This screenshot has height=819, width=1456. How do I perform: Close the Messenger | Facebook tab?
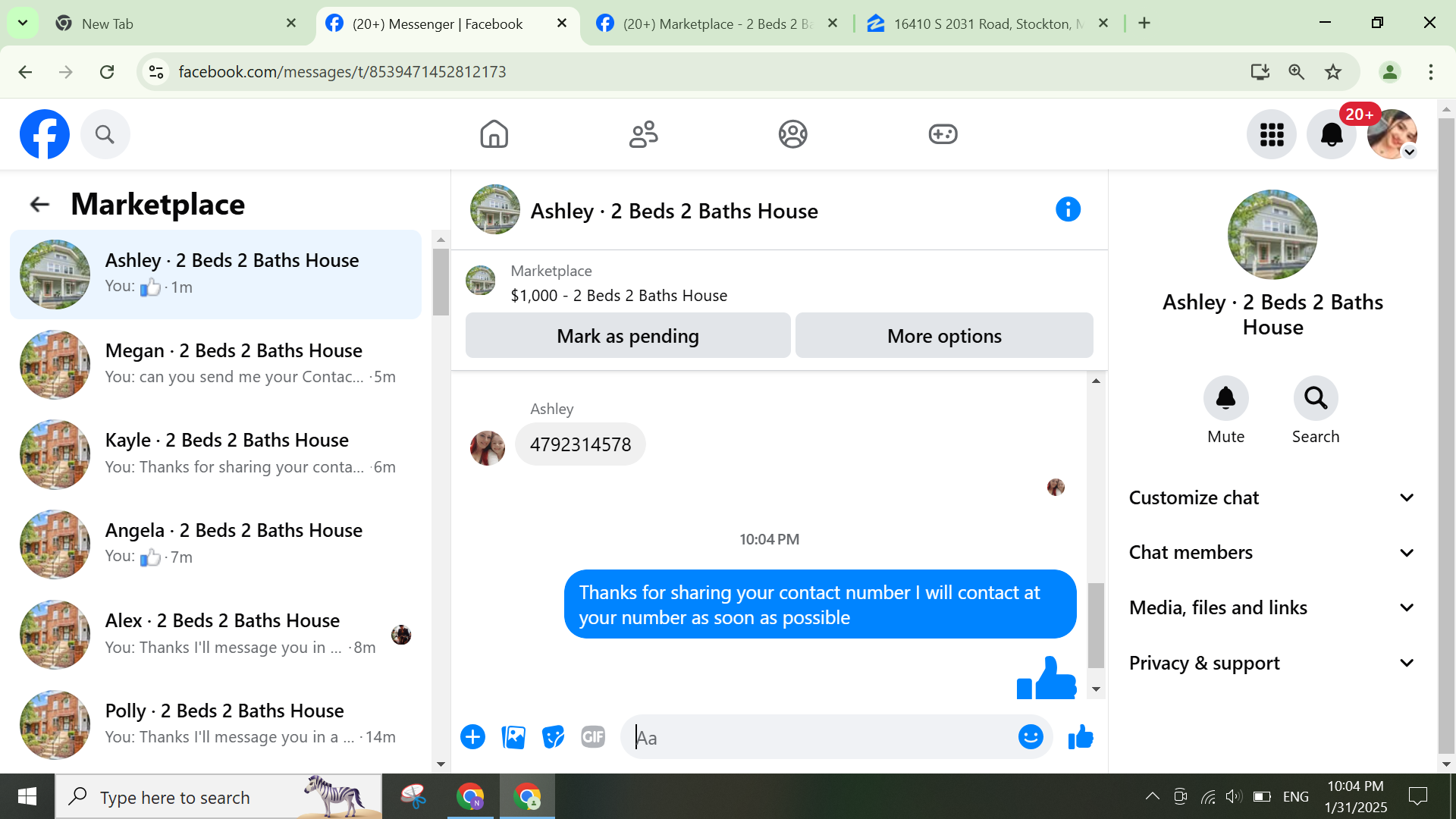(562, 24)
